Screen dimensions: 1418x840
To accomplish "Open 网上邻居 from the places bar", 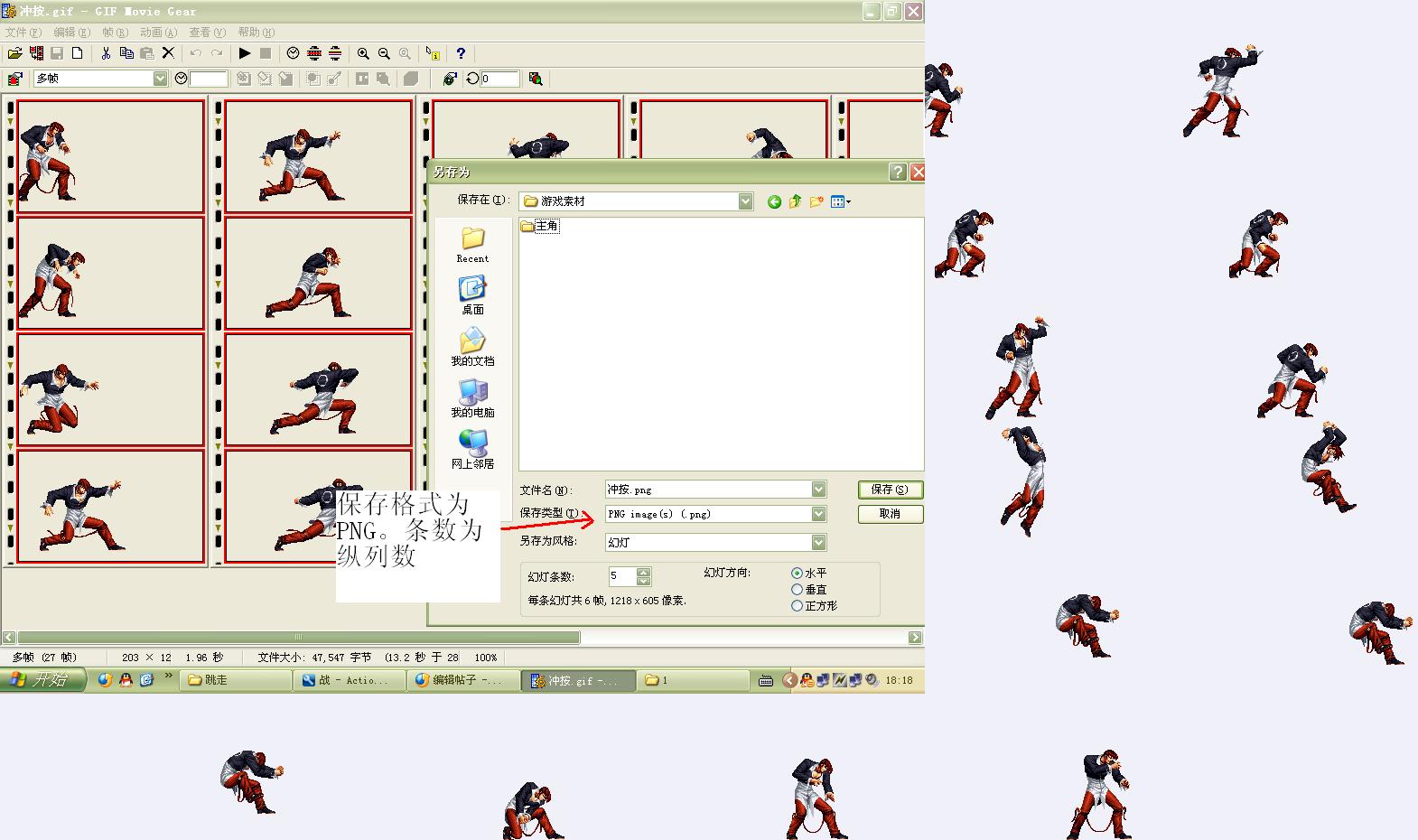I will click(x=472, y=450).
